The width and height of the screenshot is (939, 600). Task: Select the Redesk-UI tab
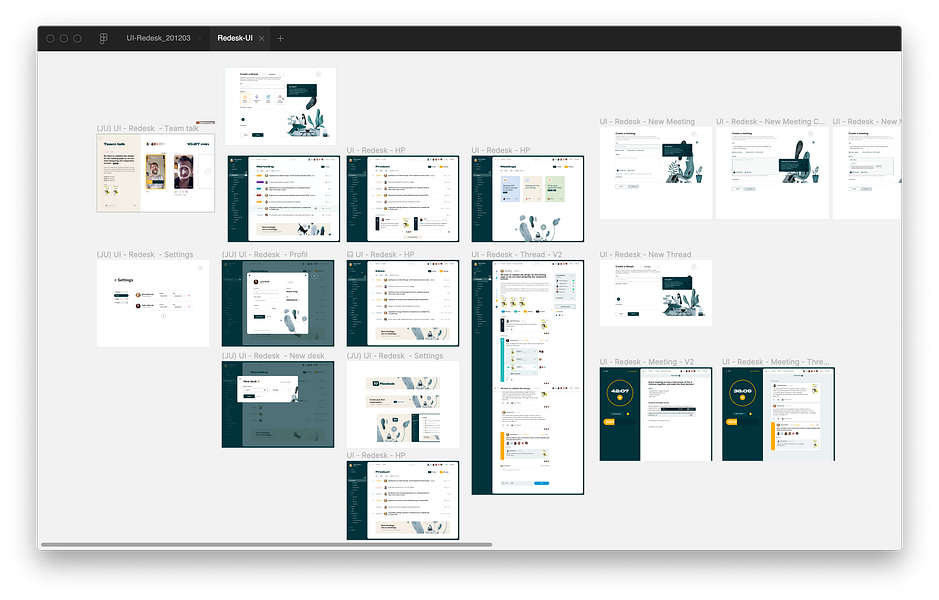pyautogui.click(x=235, y=38)
